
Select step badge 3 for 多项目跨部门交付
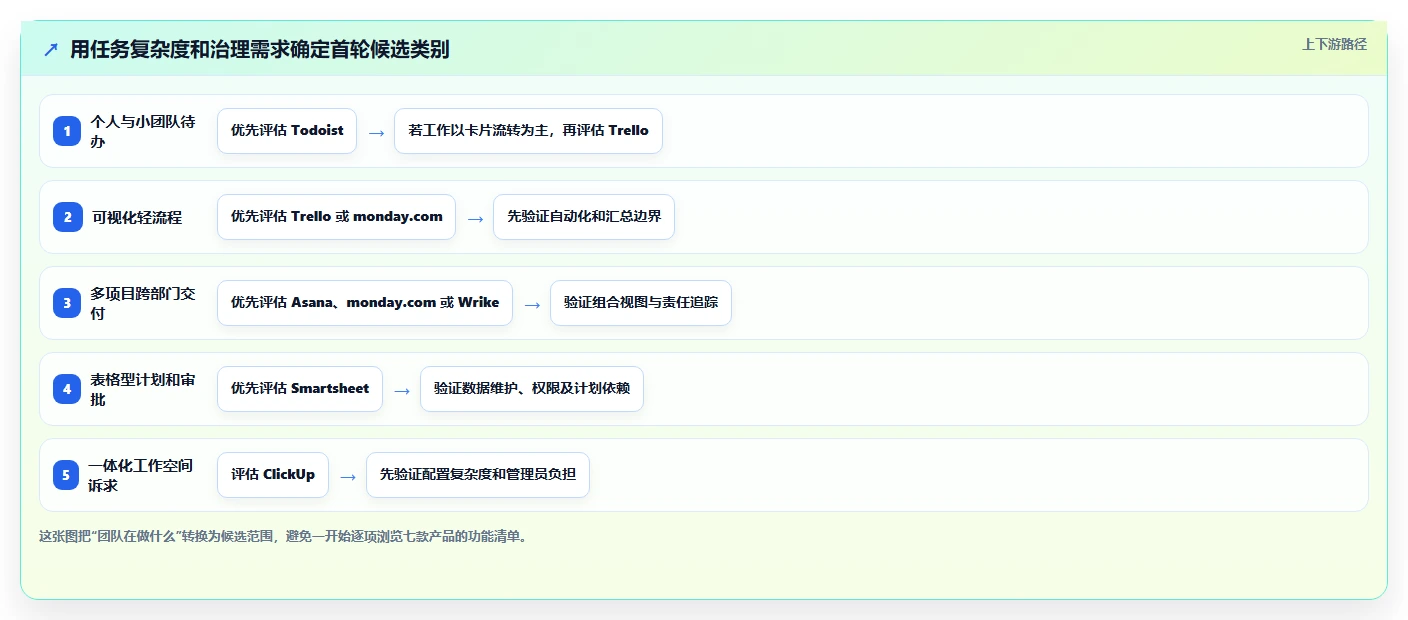[x=67, y=303]
